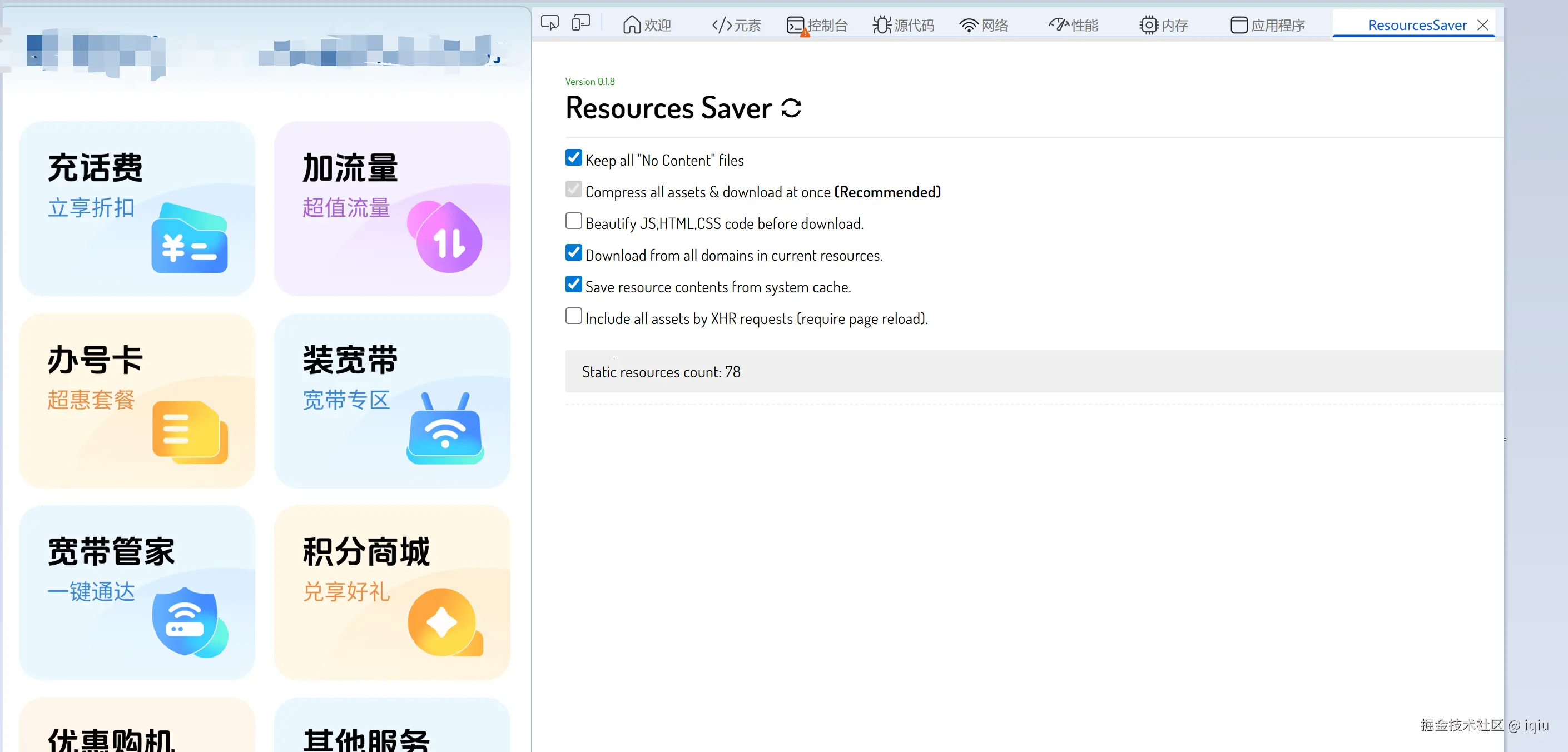The width and height of the screenshot is (1568, 752).
Task: Switch to the 控制台 console tab
Action: pos(817,25)
